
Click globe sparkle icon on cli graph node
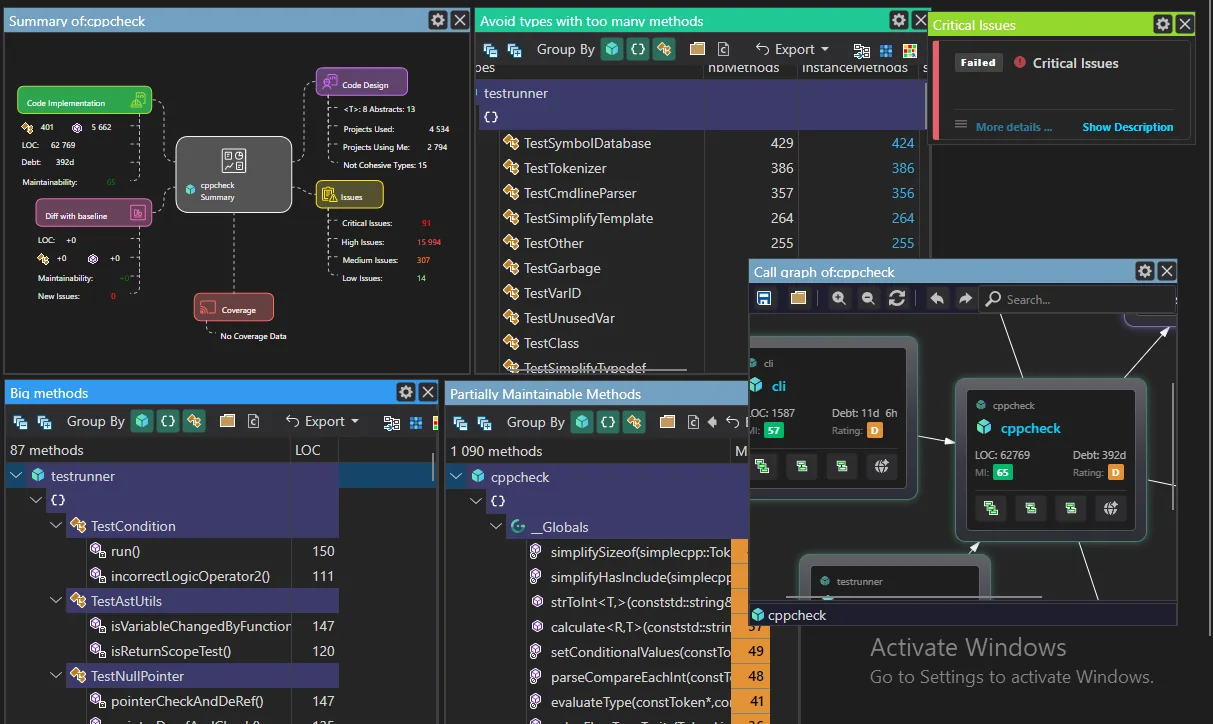click(881, 465)
